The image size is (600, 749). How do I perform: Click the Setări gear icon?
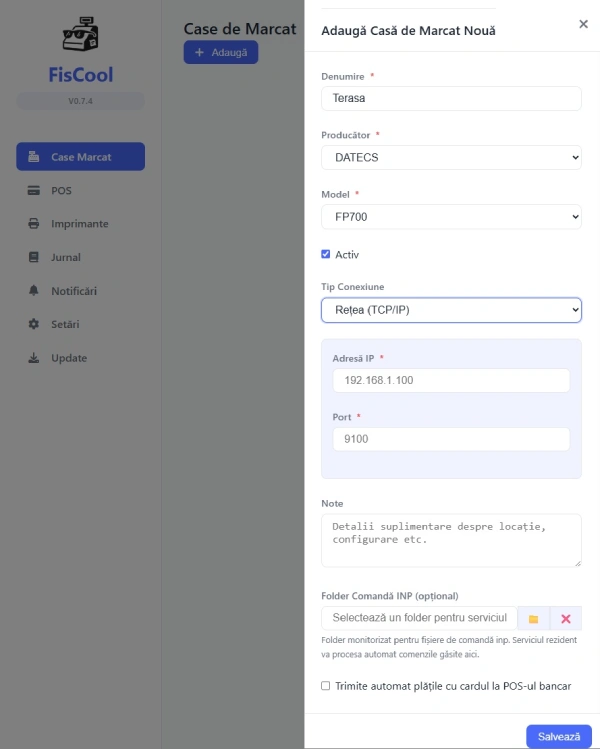point(33,324)
